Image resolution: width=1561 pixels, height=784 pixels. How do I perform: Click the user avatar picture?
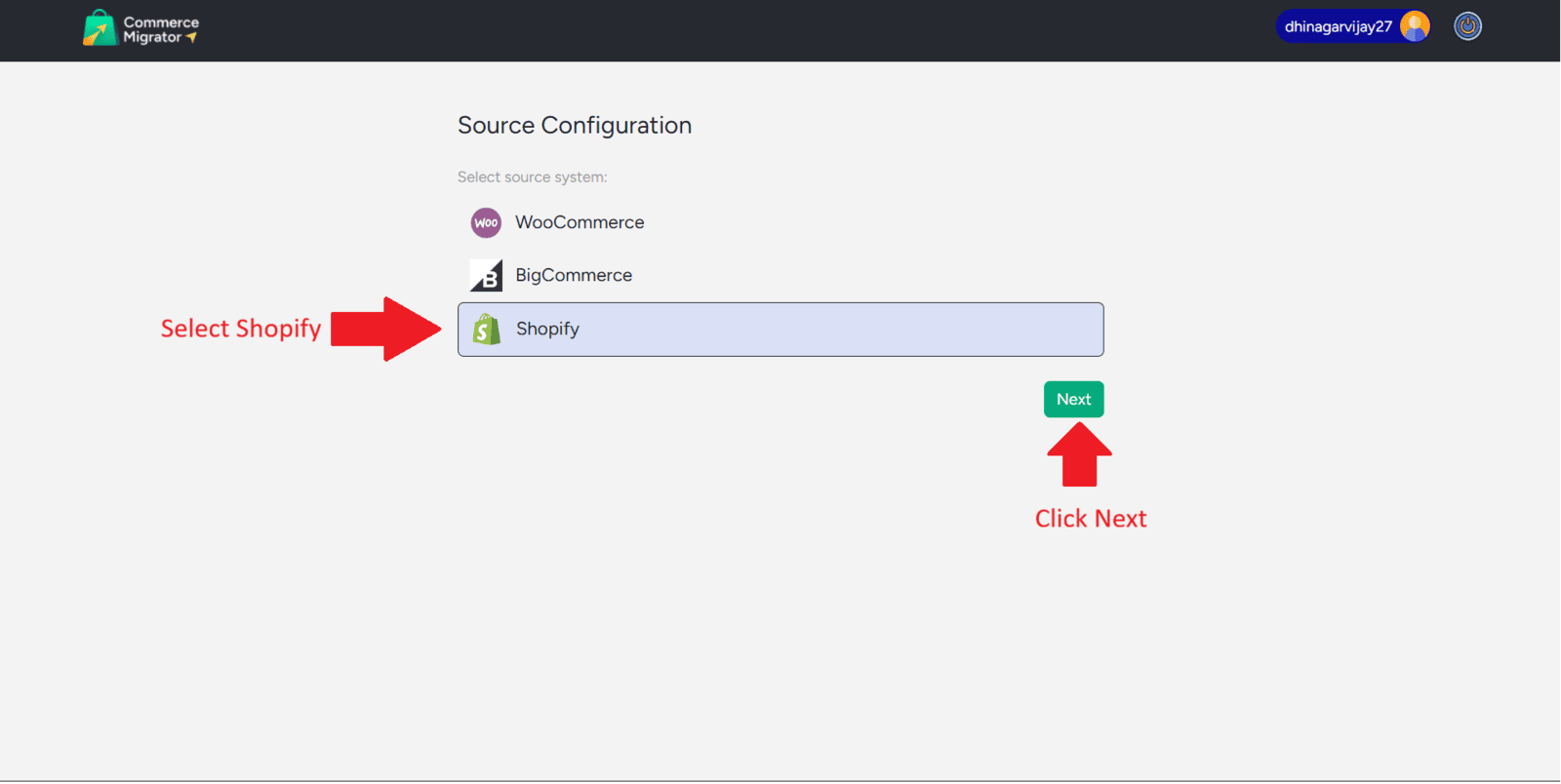click(x=1414, y=26)
